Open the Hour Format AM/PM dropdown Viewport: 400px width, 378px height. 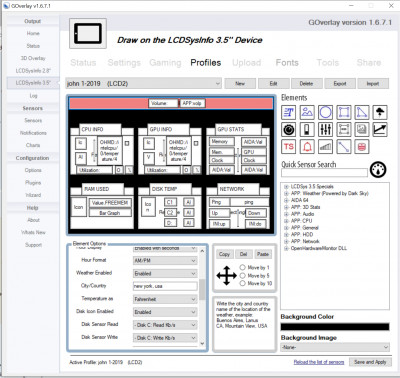(165, 261)
